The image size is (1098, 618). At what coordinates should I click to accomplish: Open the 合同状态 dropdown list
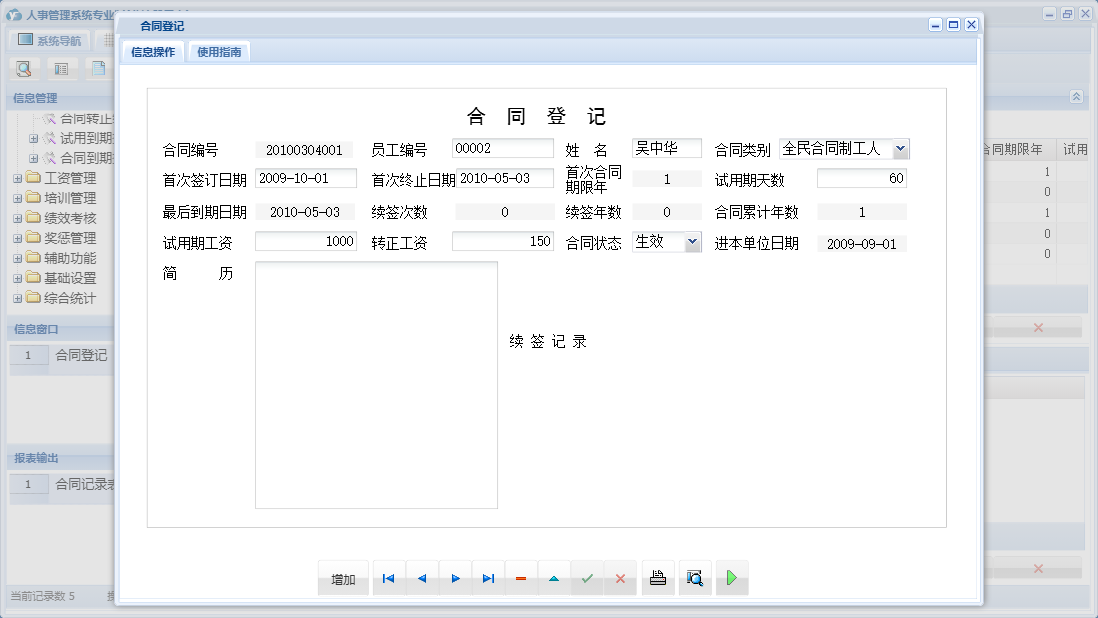[690, 242]
